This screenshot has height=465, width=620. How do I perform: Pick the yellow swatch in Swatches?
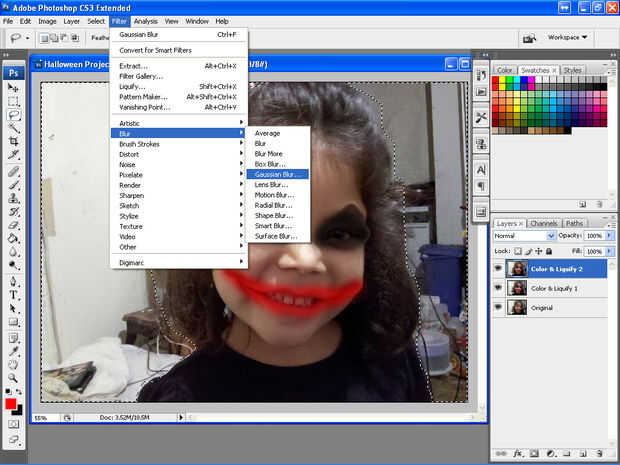coord(502,80)
